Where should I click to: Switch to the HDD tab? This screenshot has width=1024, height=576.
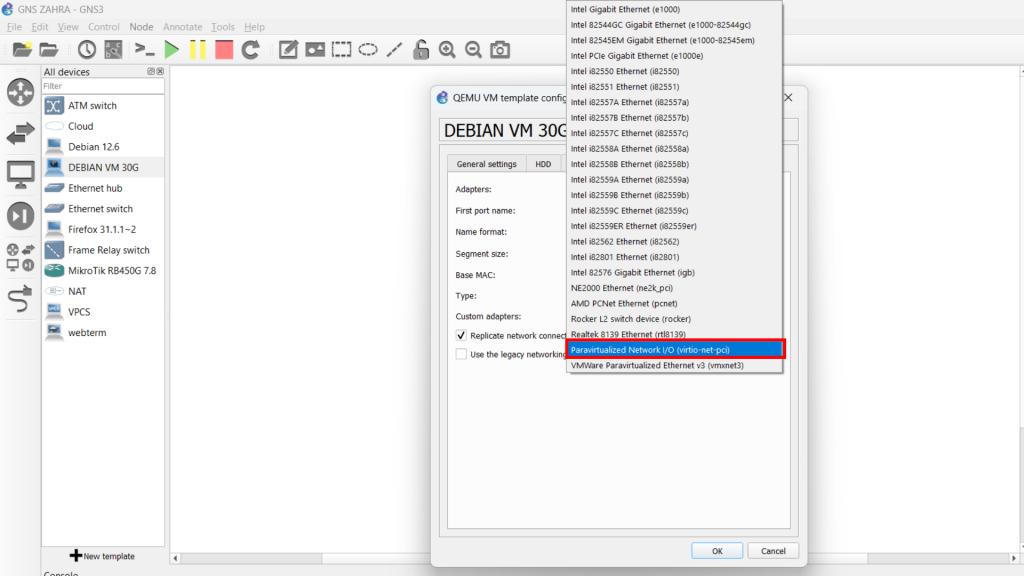point(543,164)
